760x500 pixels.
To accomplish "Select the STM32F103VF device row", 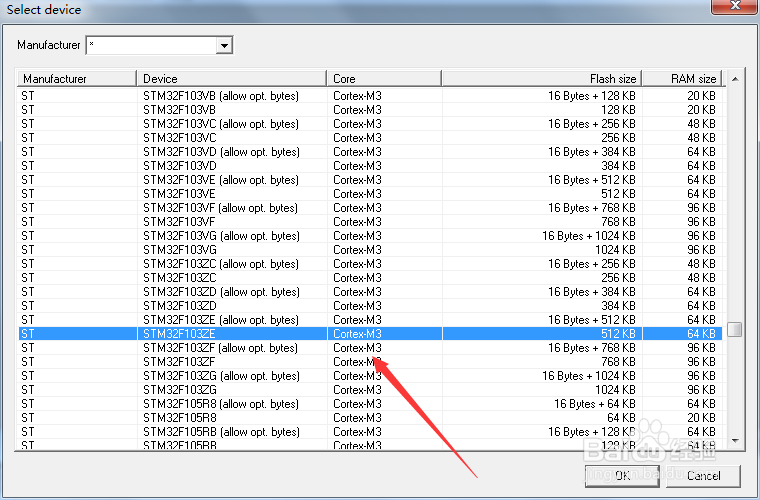I will 370,222.
